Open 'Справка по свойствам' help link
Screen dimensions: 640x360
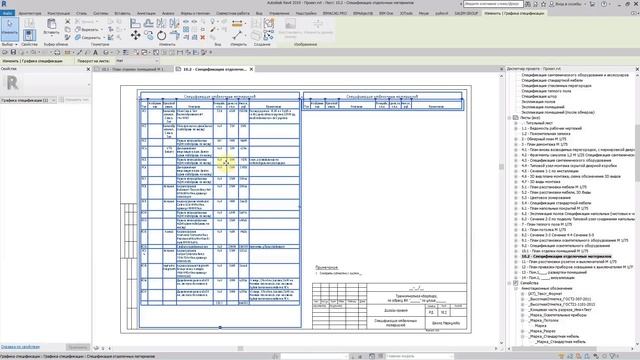tap(20, 347)
